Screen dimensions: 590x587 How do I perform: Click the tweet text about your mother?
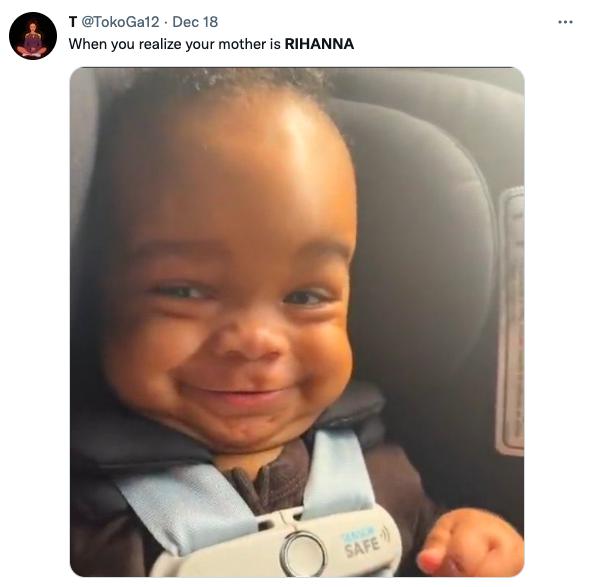coord(211,44)
